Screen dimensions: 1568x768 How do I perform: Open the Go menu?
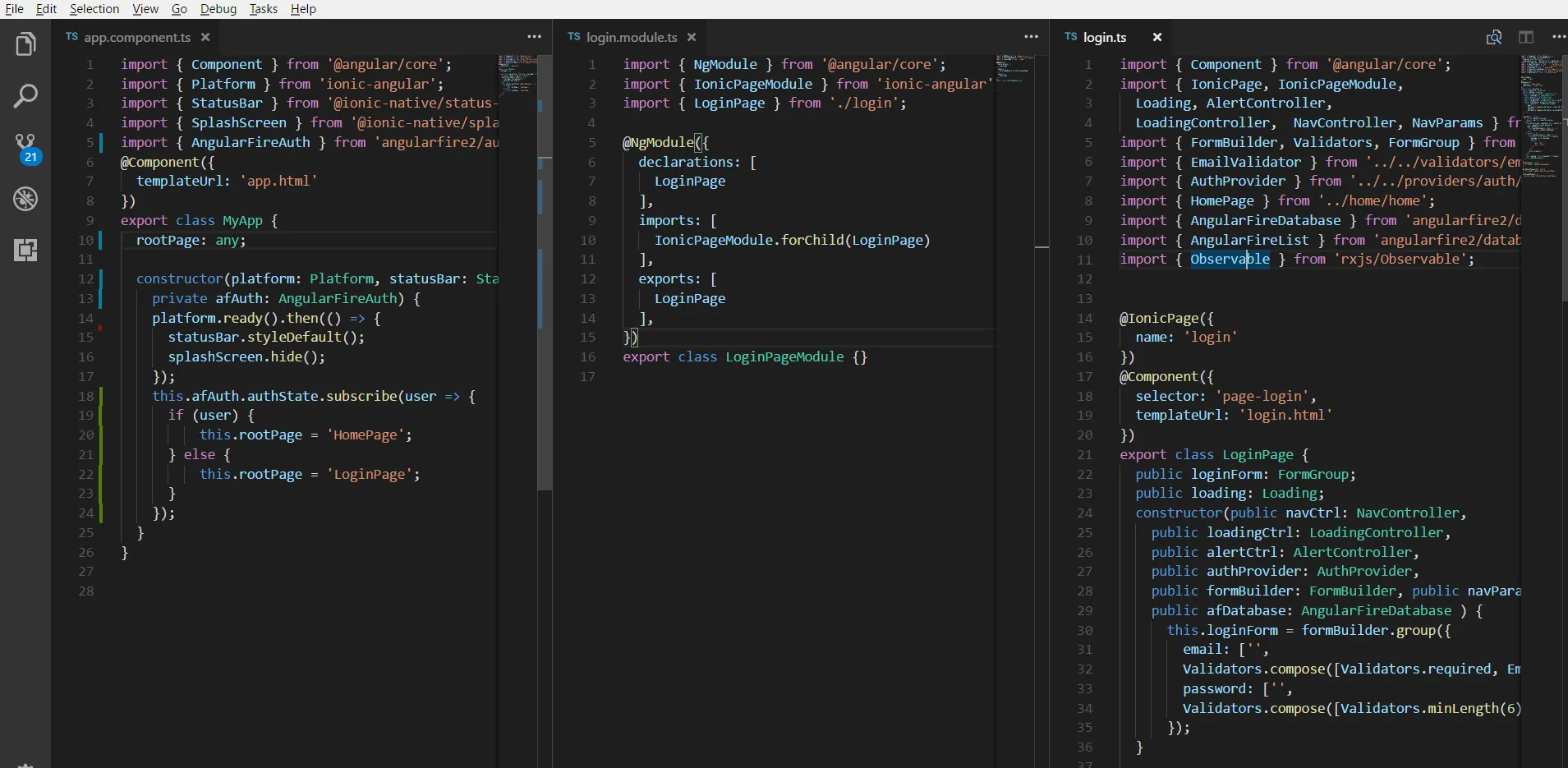click(180, 9)
